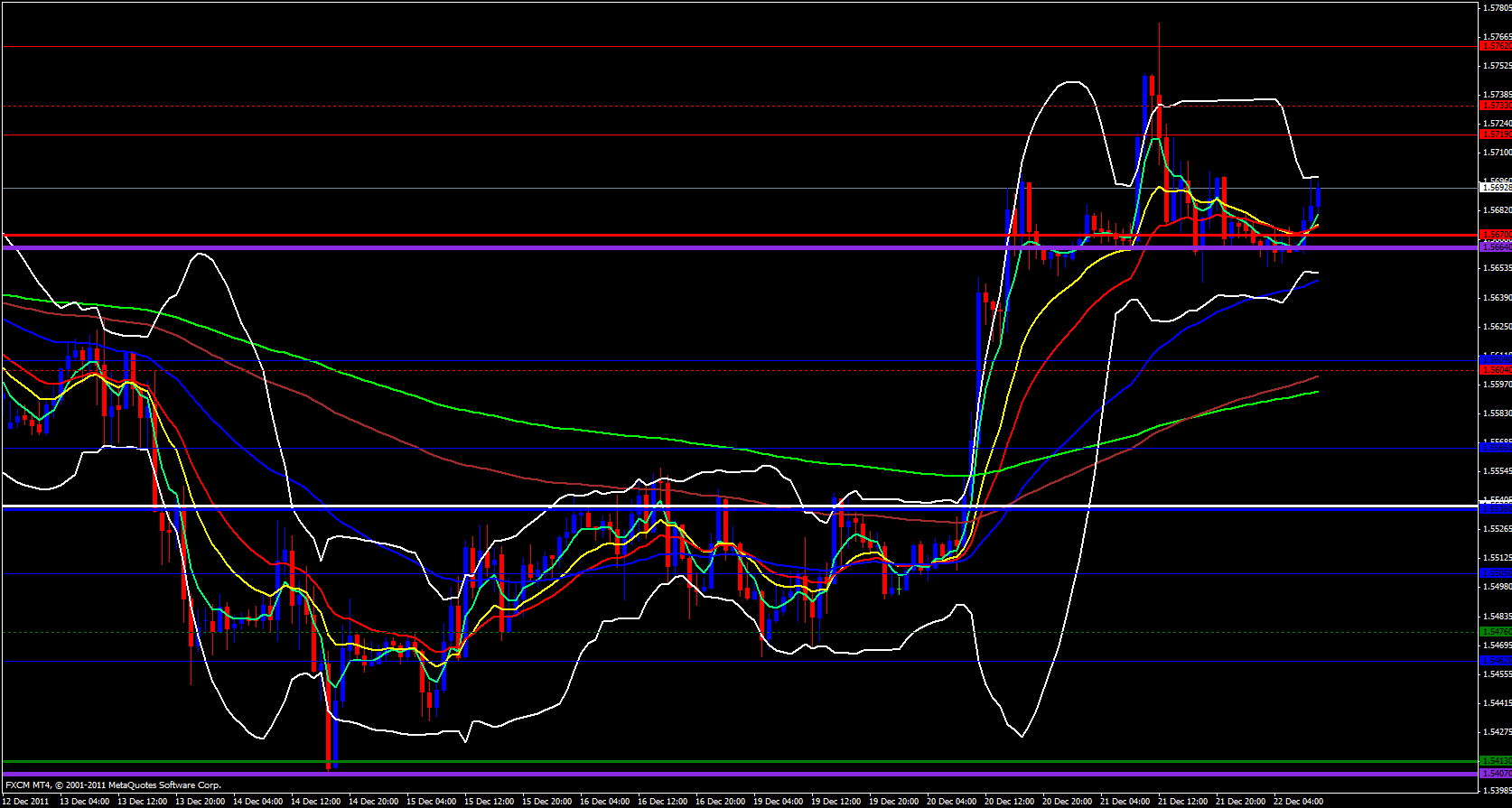
Task: Click the red 1.5719 price tag
Action: point(1495,135)
